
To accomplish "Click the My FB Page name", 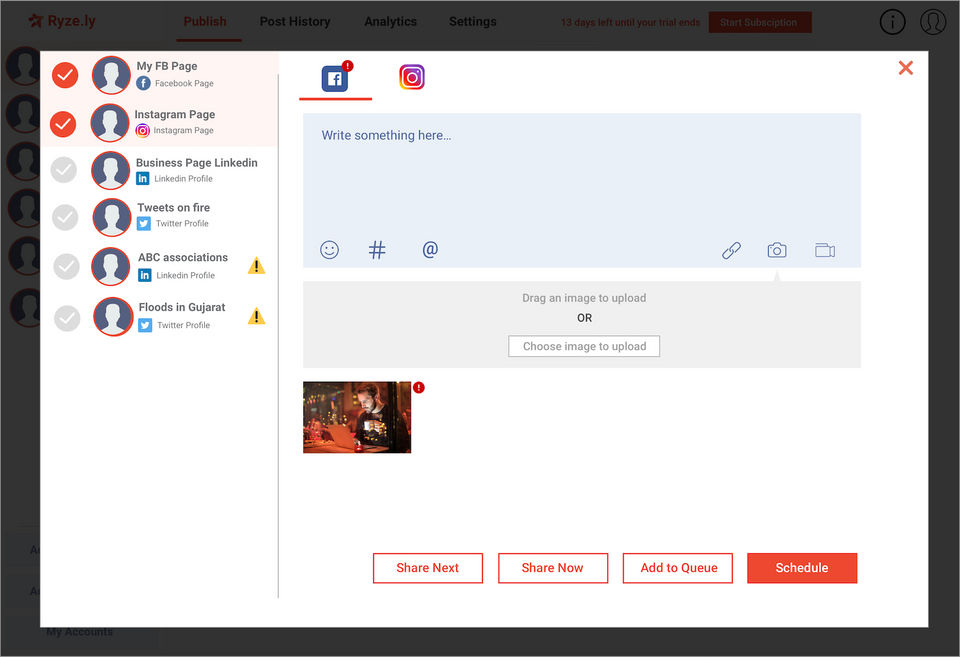I will point(167,66).
